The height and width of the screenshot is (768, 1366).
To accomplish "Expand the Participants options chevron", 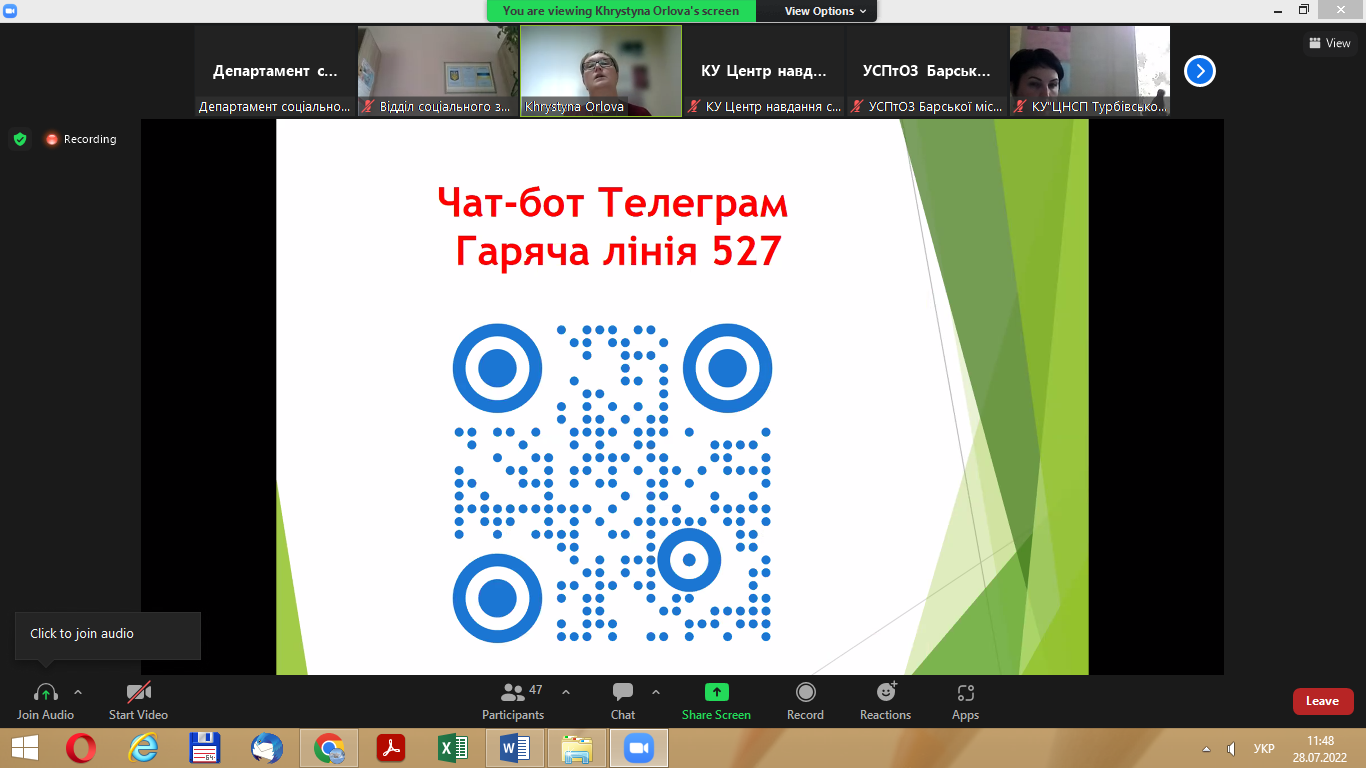I will click(566, 692).
